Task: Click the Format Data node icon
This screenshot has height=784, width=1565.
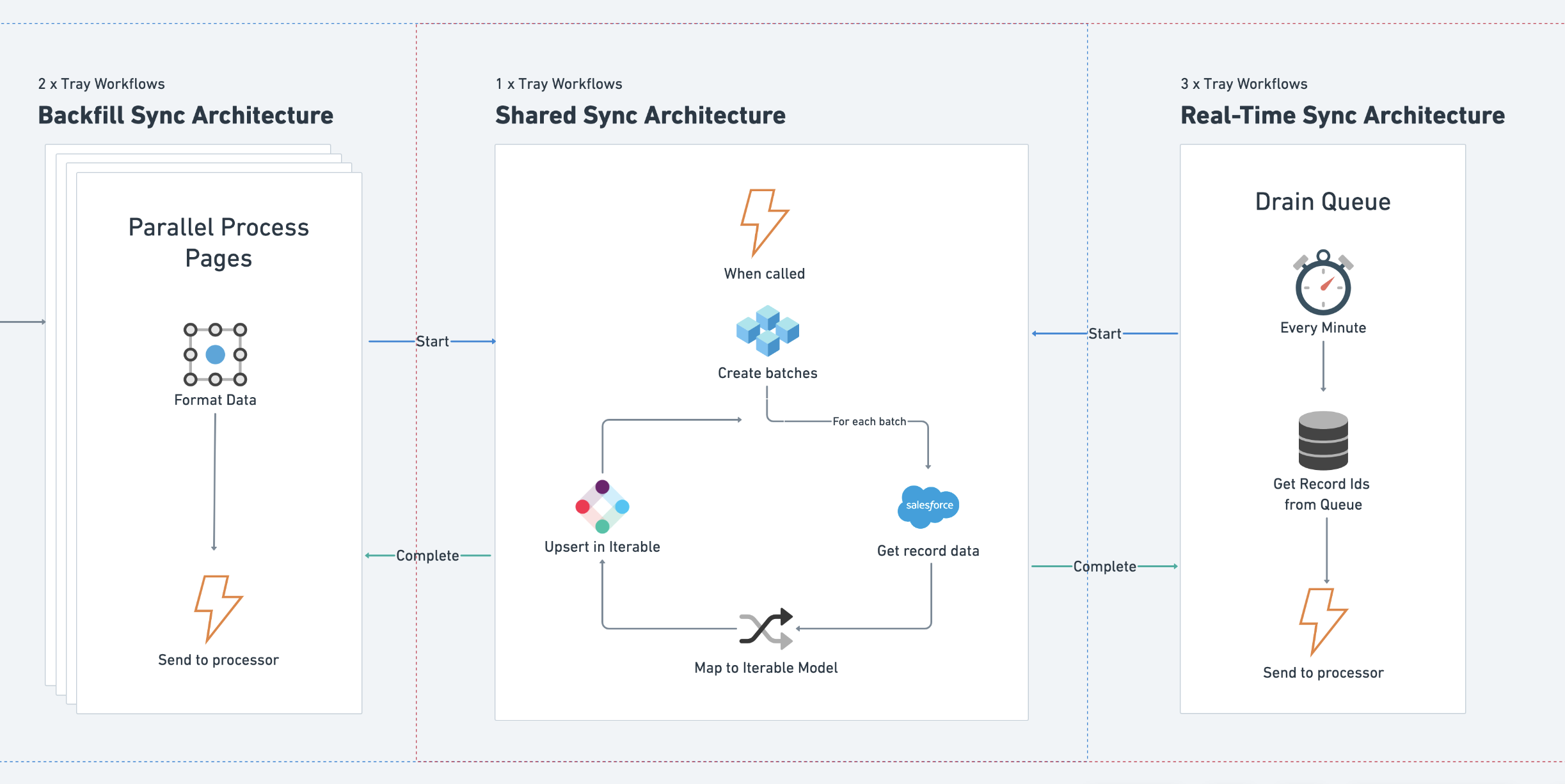Action: [215, 354]
